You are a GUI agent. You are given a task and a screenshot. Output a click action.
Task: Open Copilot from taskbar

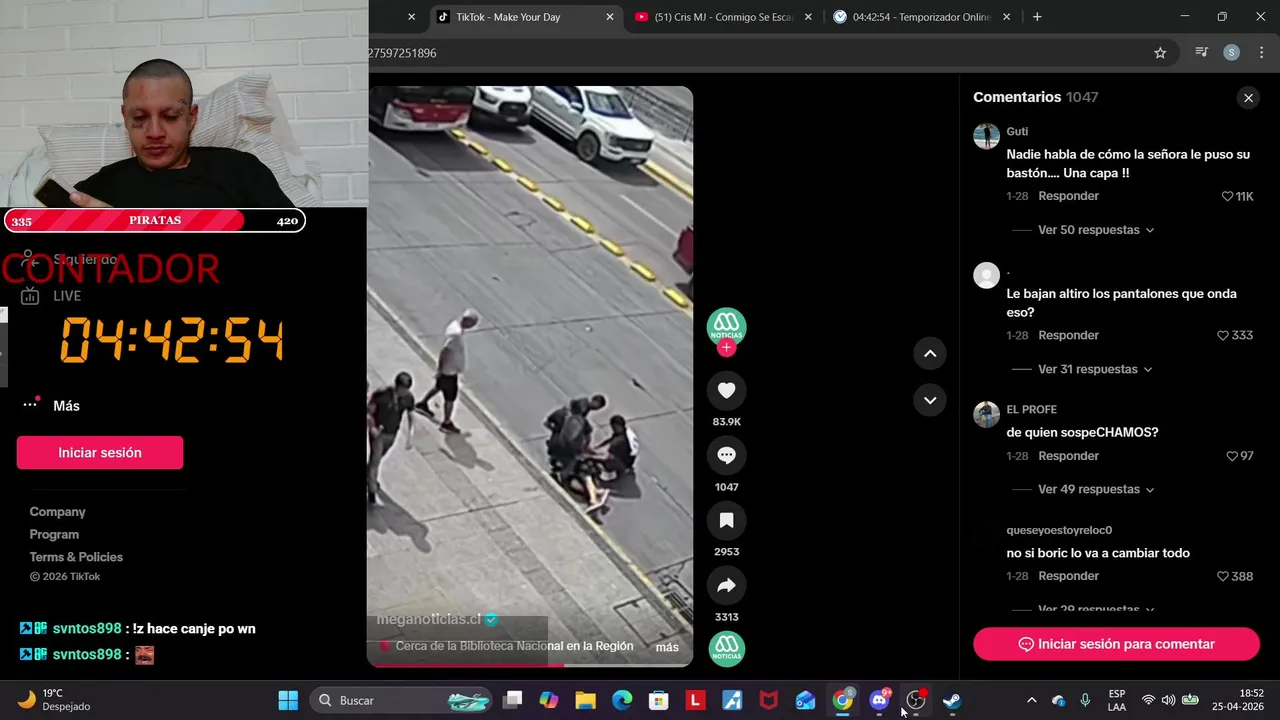(x=549, y=700)
